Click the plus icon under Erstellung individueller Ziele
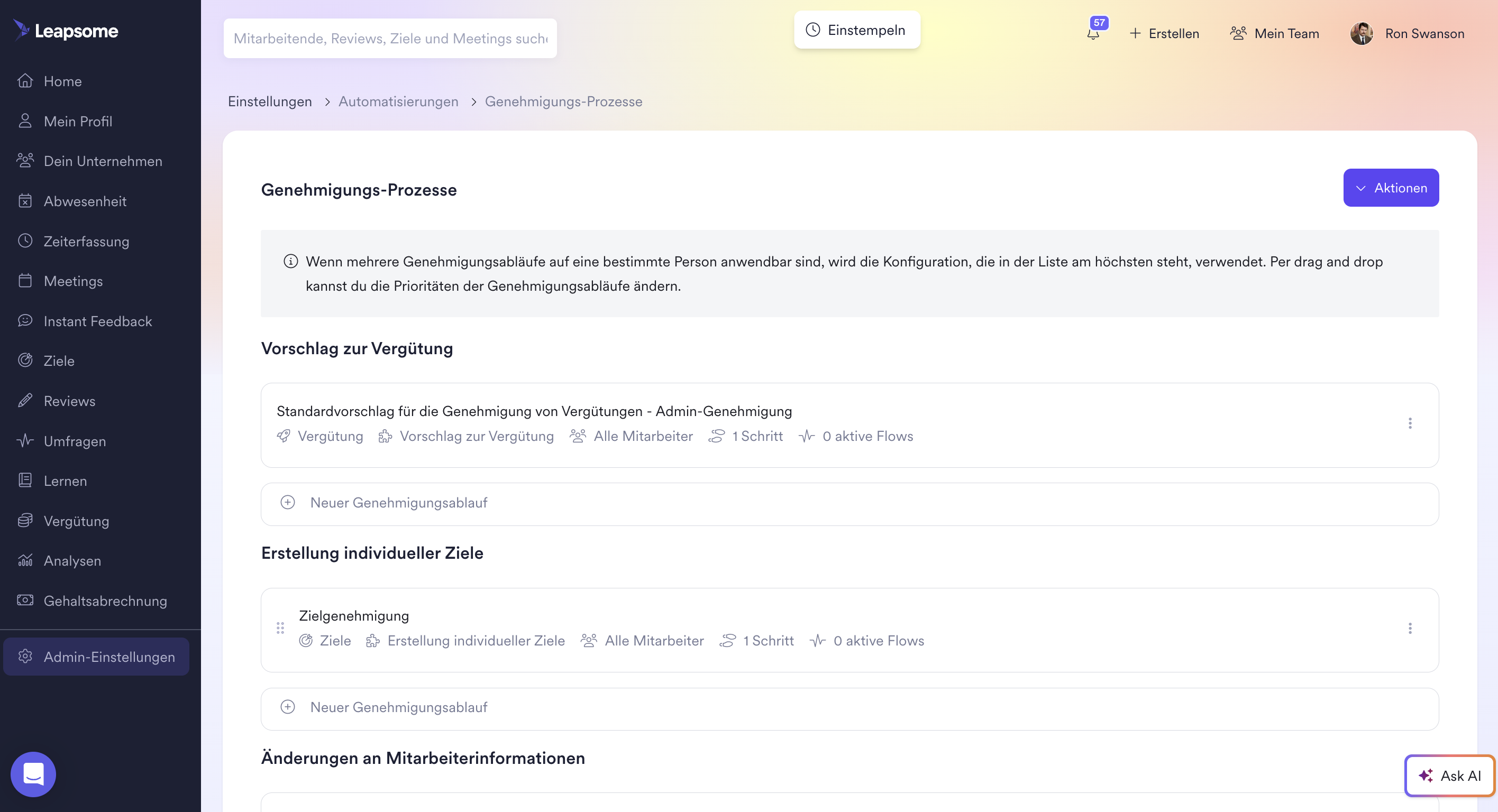The width and height of the screenshot is (1498, 812). coord(288,707)
